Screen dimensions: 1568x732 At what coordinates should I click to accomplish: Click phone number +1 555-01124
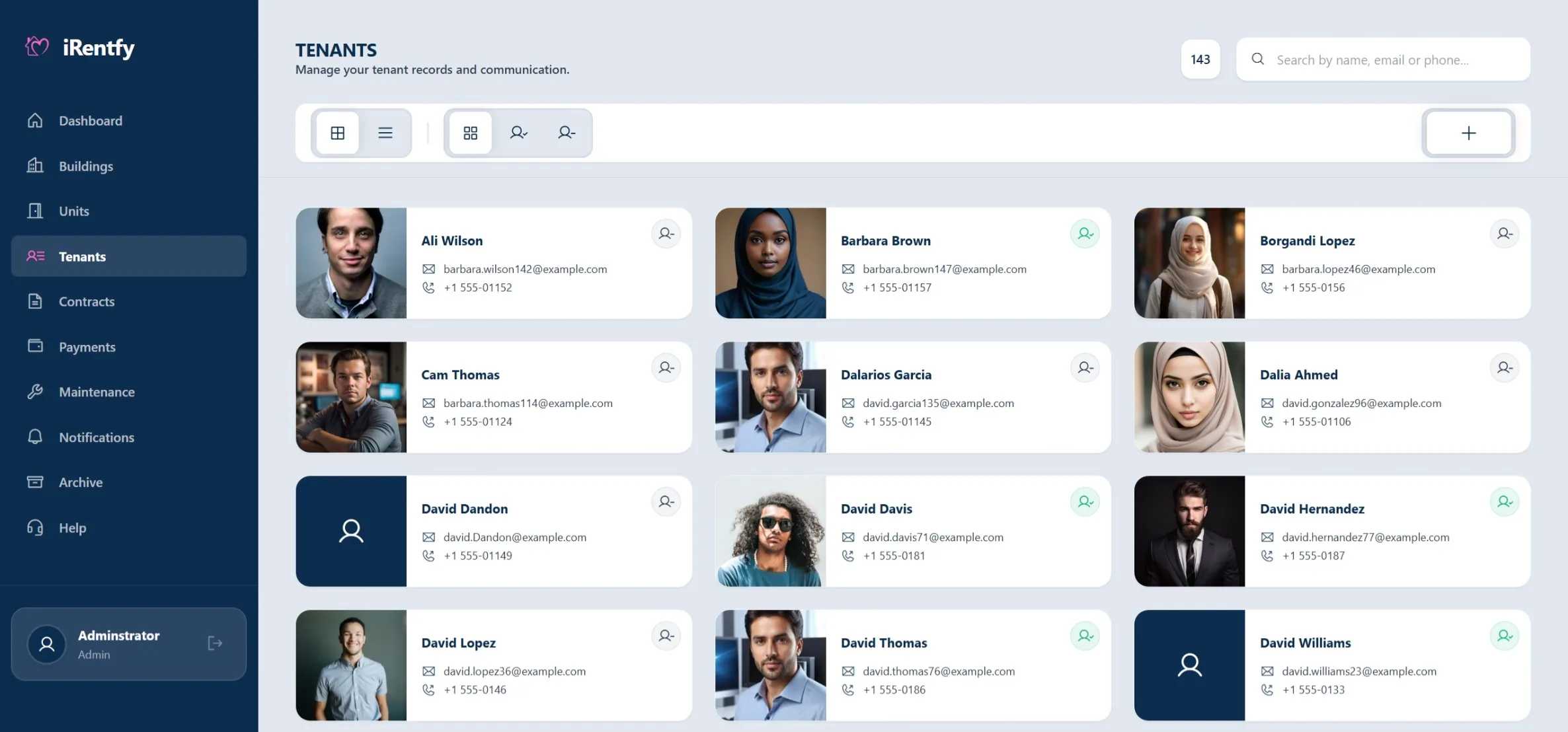[x=477, y=422]
